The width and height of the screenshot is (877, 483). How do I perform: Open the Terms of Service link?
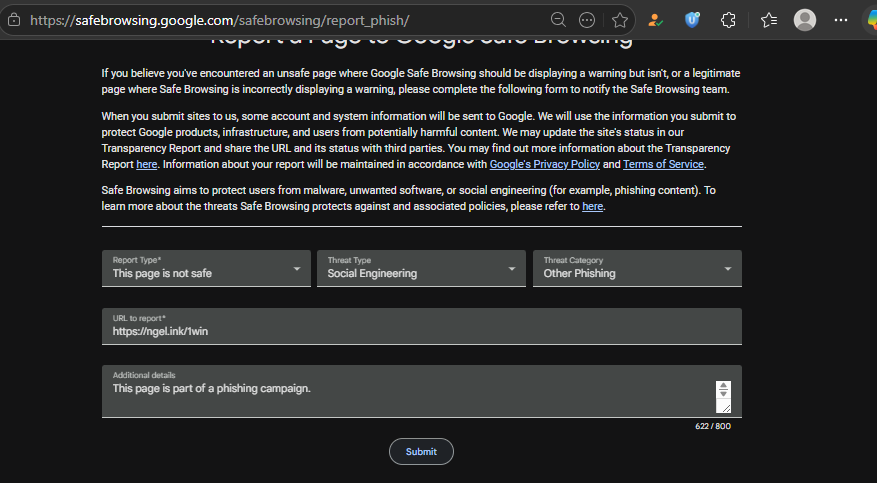click(x=663, y=164)
